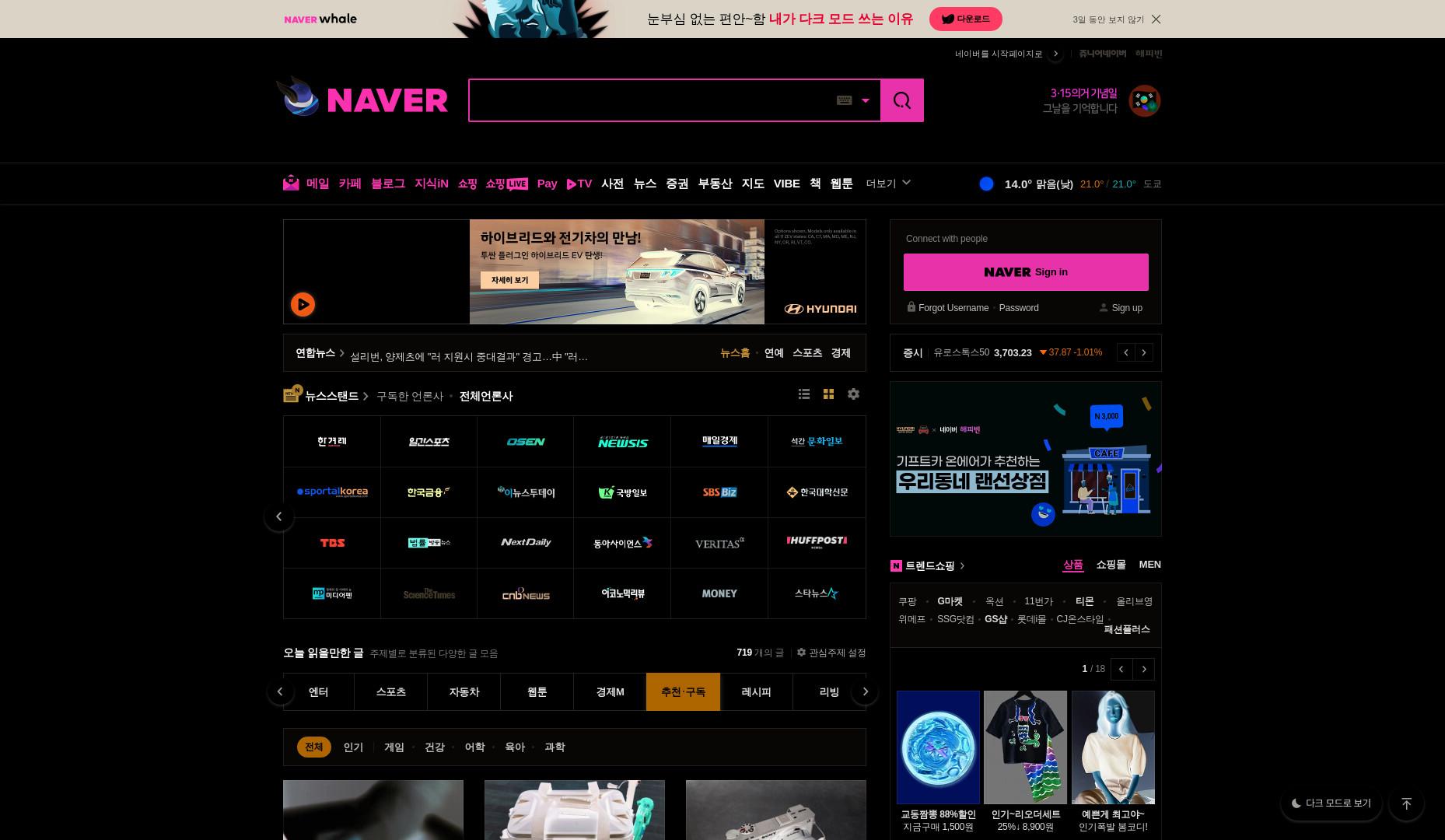Screen dimensions: 1445x840
Task: Open the TV play icon menu item
Action: [x=579, y=184]
